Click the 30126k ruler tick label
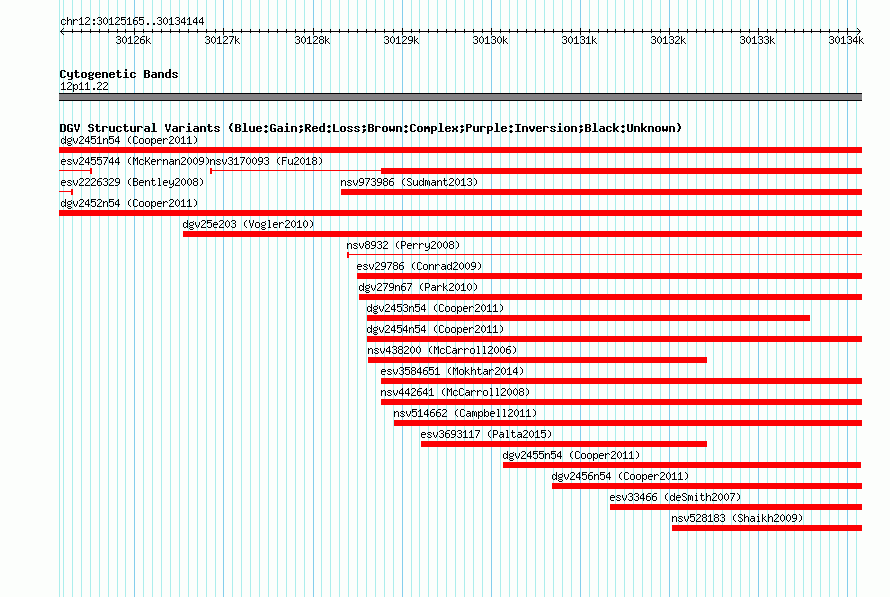 point(133,40)
